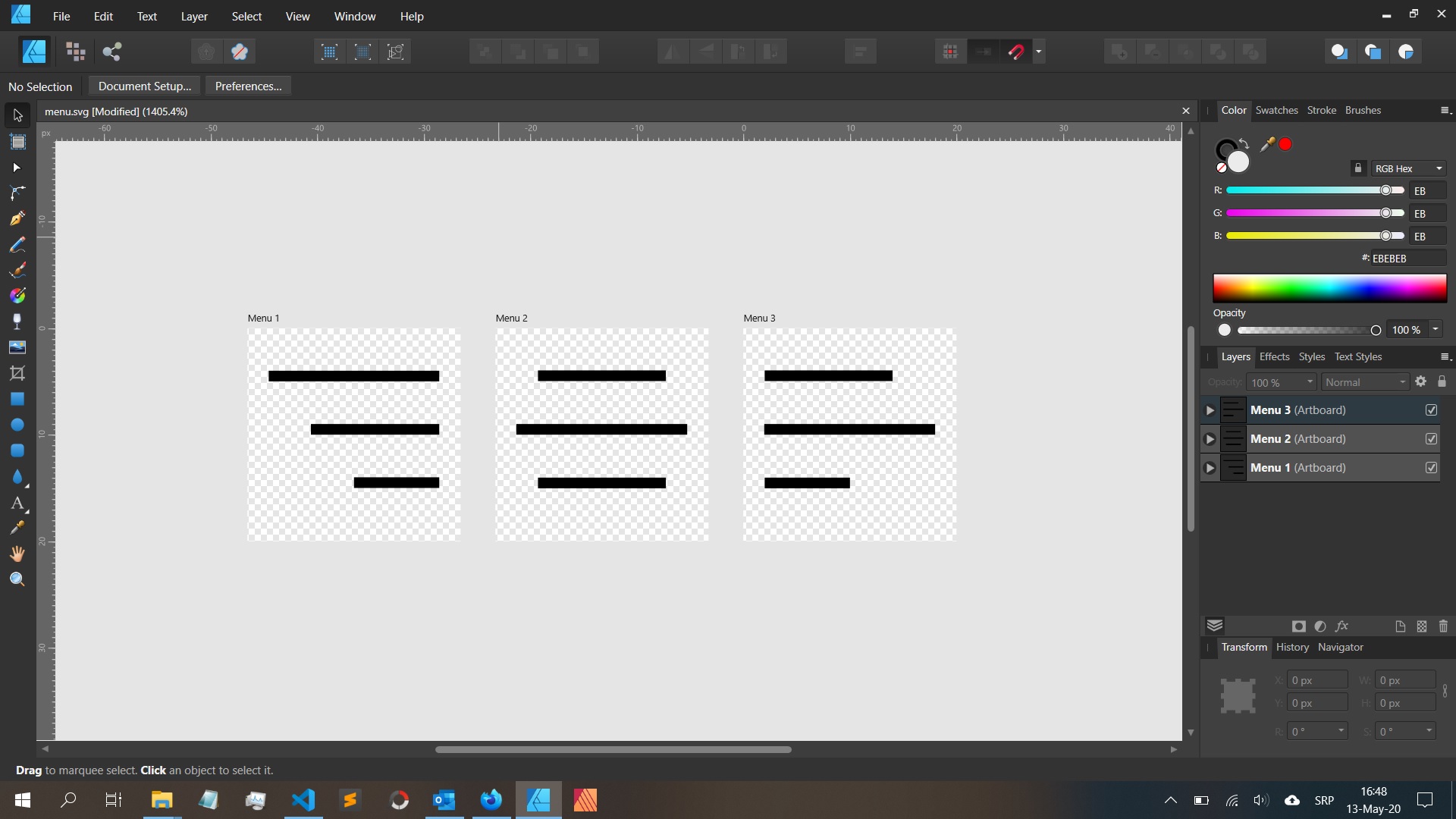The width and height of the screenshot is (1456, 819).
Task: Expand the Menu 2 artboard layer
Action: pyautogui.click(x=1210, y=439)
